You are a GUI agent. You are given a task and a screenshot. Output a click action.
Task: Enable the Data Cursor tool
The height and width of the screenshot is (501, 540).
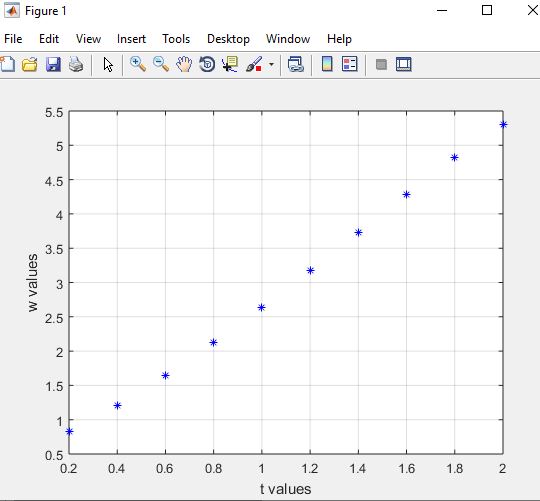(230, 64)
